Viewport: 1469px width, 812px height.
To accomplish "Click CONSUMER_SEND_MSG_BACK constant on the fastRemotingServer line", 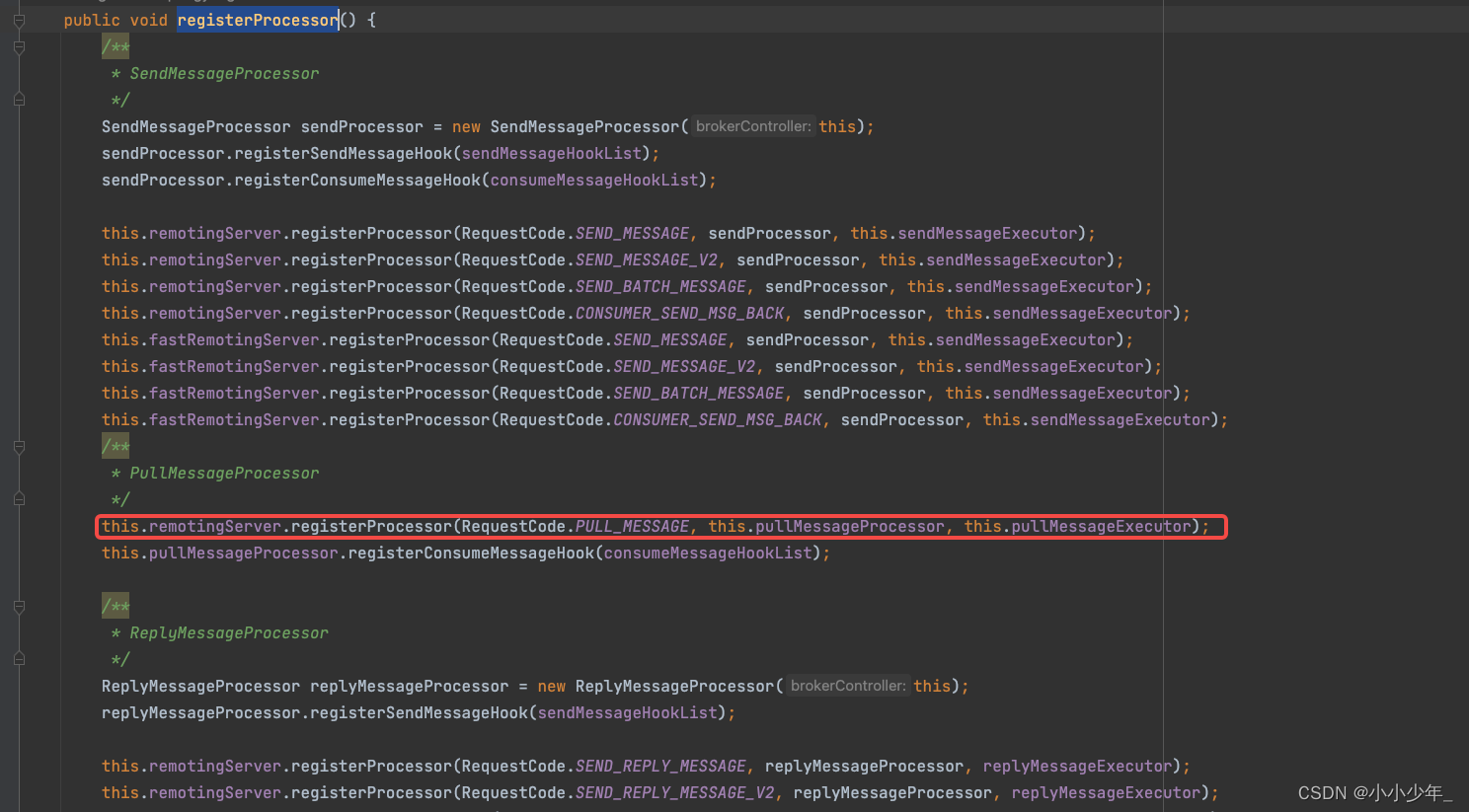I will 718,419.
